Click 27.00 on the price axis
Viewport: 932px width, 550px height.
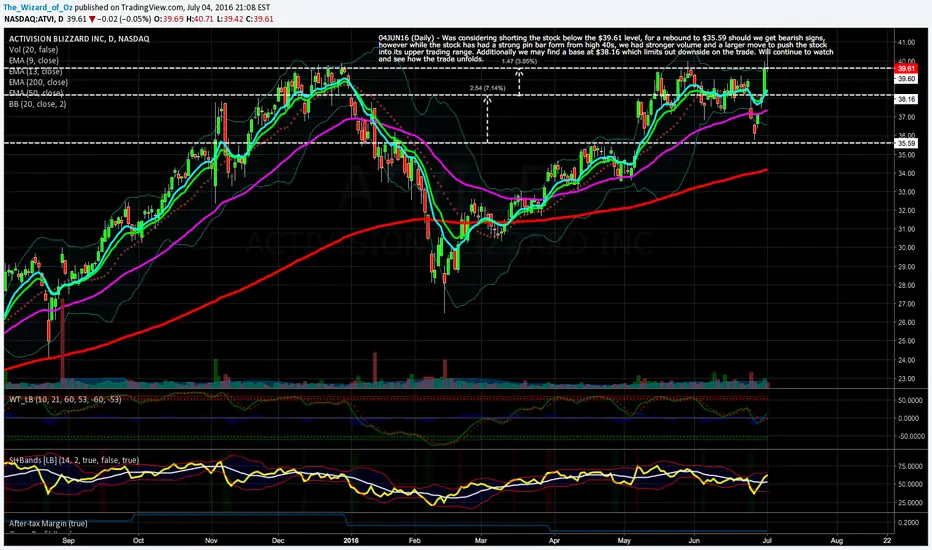(906, 304)
